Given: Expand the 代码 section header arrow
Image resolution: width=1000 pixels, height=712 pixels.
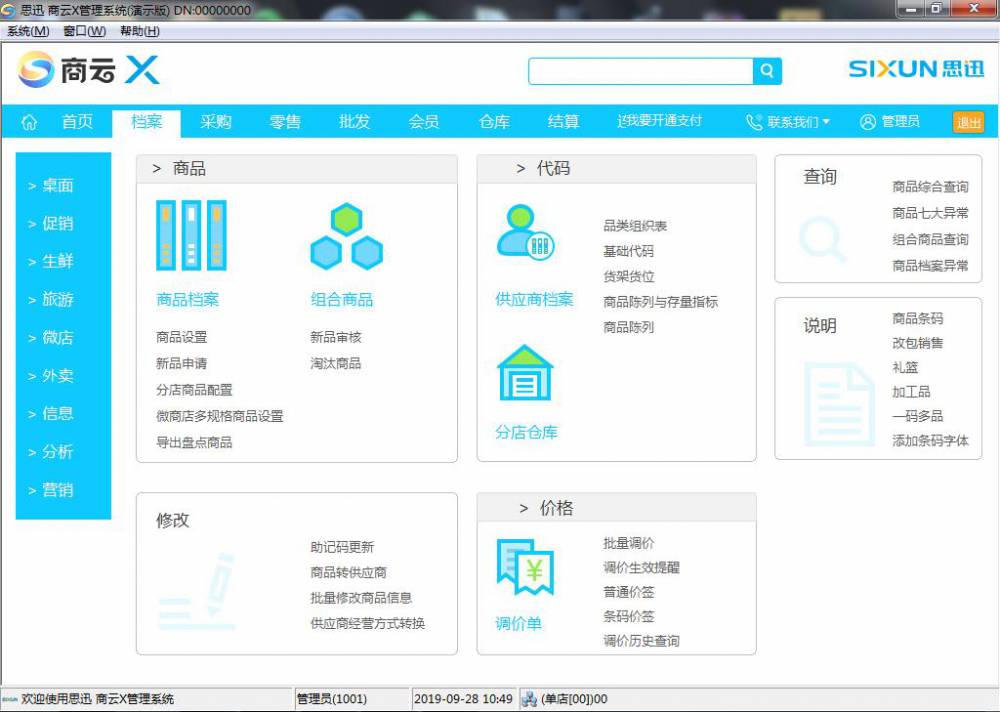Looking at the screenshot, I should (x=521, y=168).
